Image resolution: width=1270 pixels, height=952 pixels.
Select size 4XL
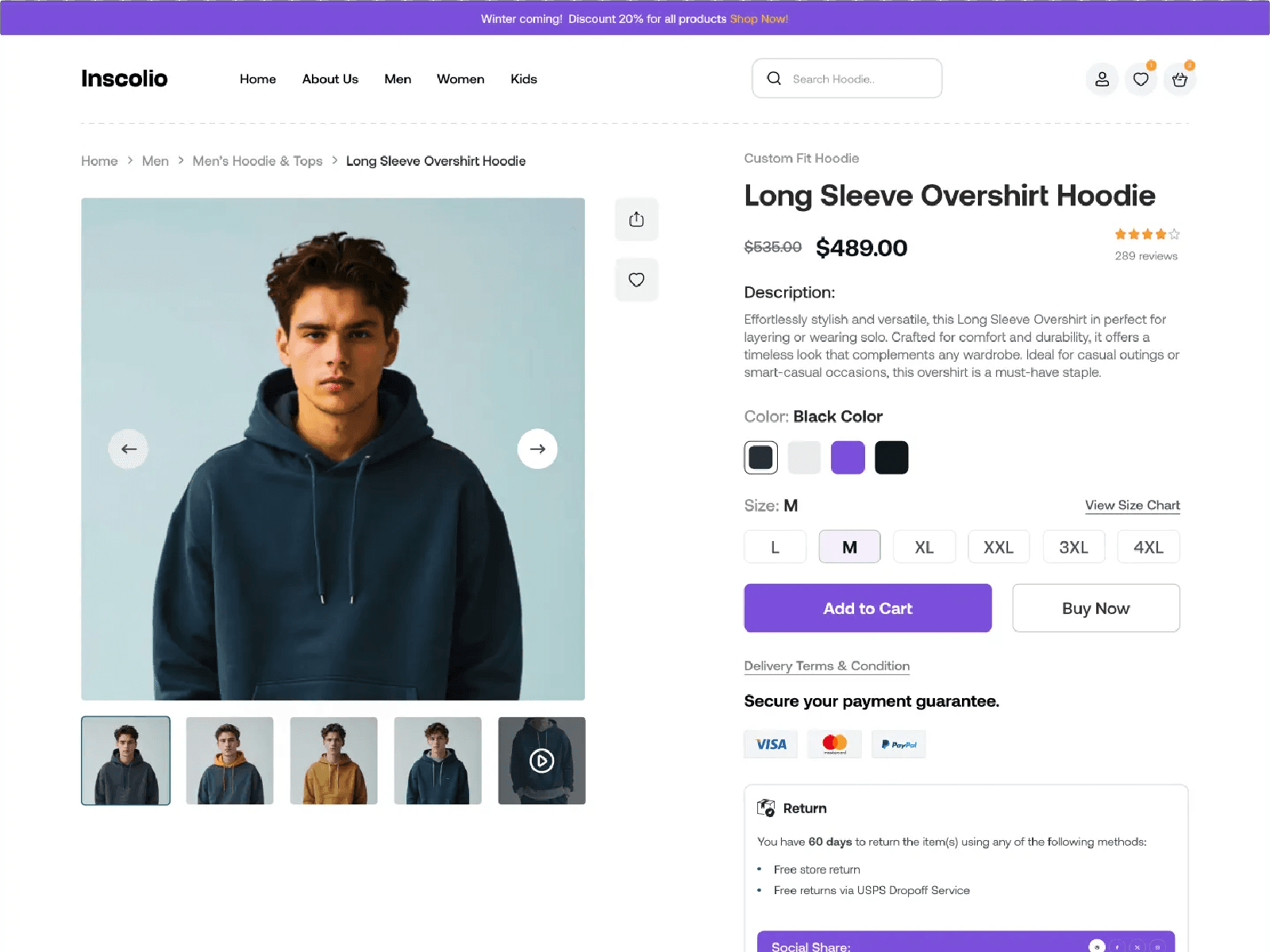click(x=1148, y=547)
